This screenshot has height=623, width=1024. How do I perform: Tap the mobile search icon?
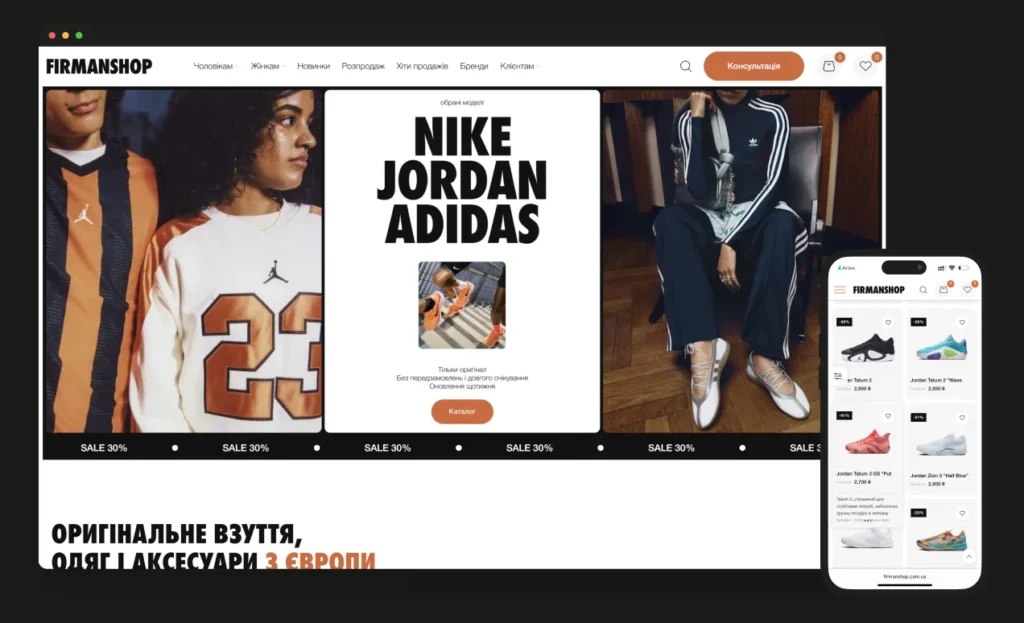tap(922, 290)
